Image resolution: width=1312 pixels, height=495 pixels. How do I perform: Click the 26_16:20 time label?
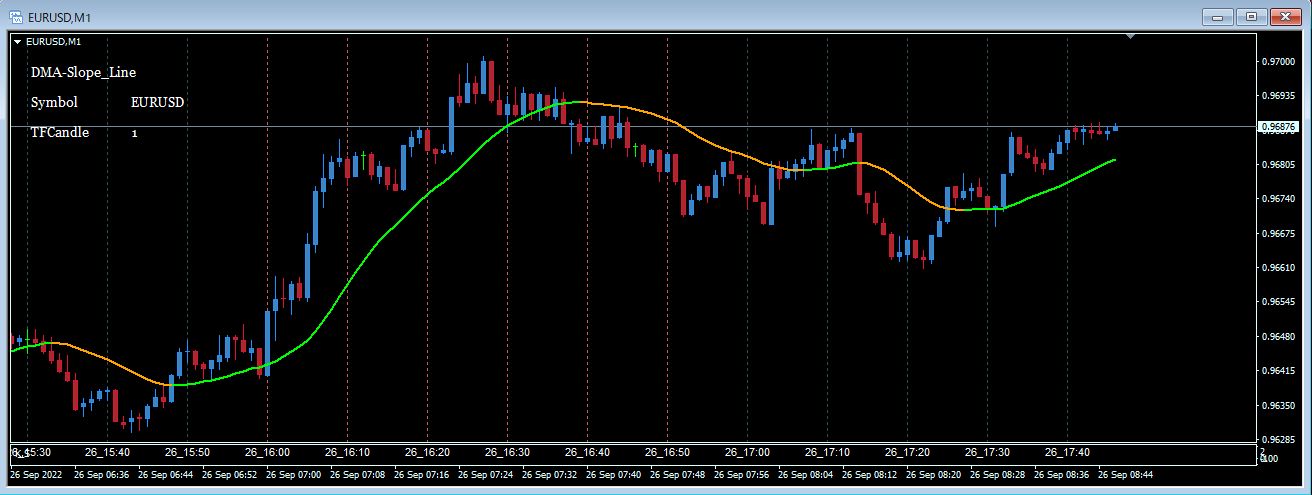(428, 453)
